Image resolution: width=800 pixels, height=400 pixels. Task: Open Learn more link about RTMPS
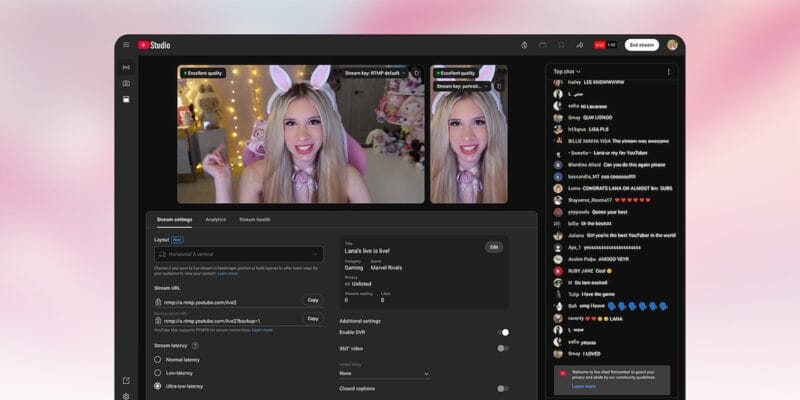tap(262, 331)
